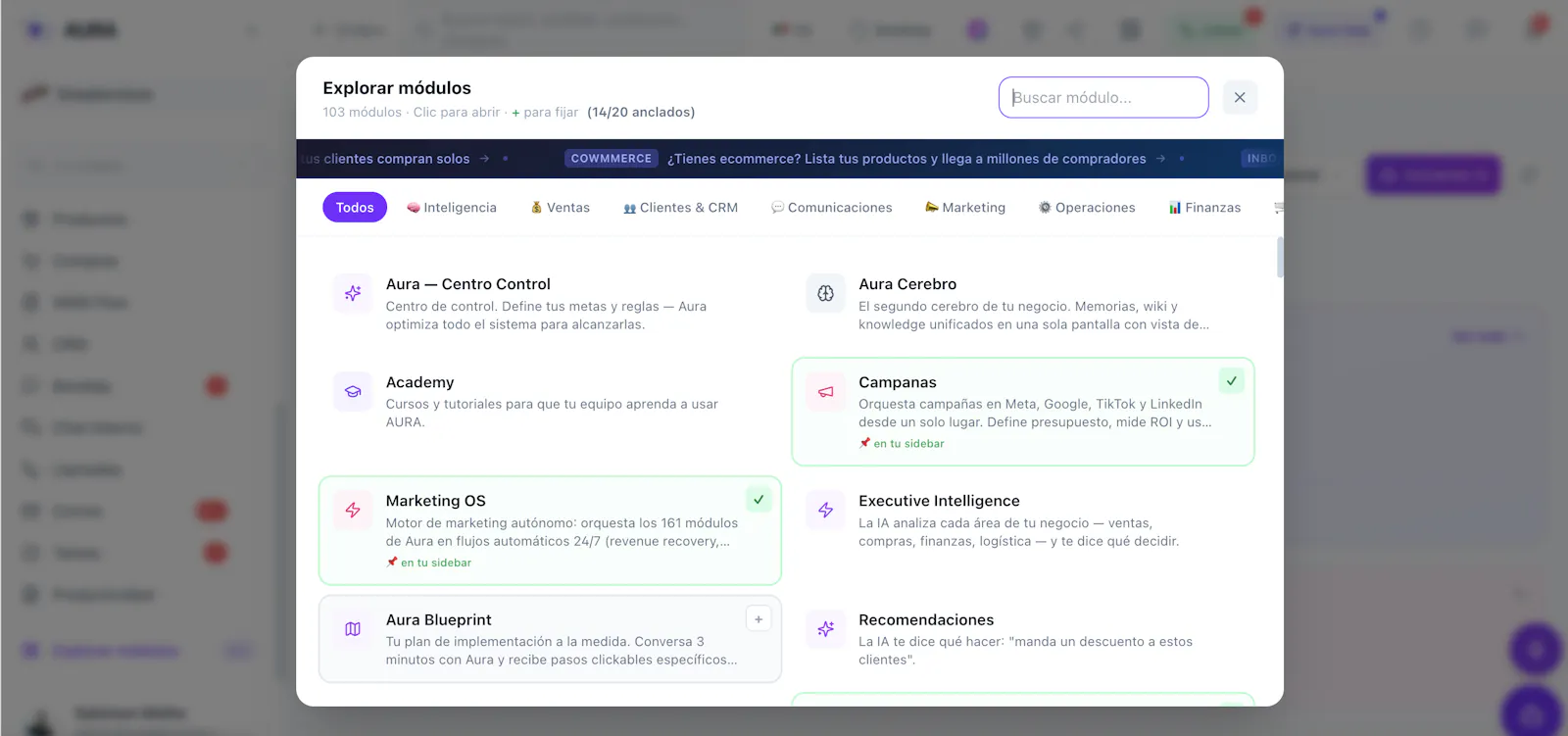Click the Executive Intelligence lightning icon
Screen dimensions: 1568x736
coord(825,510)
